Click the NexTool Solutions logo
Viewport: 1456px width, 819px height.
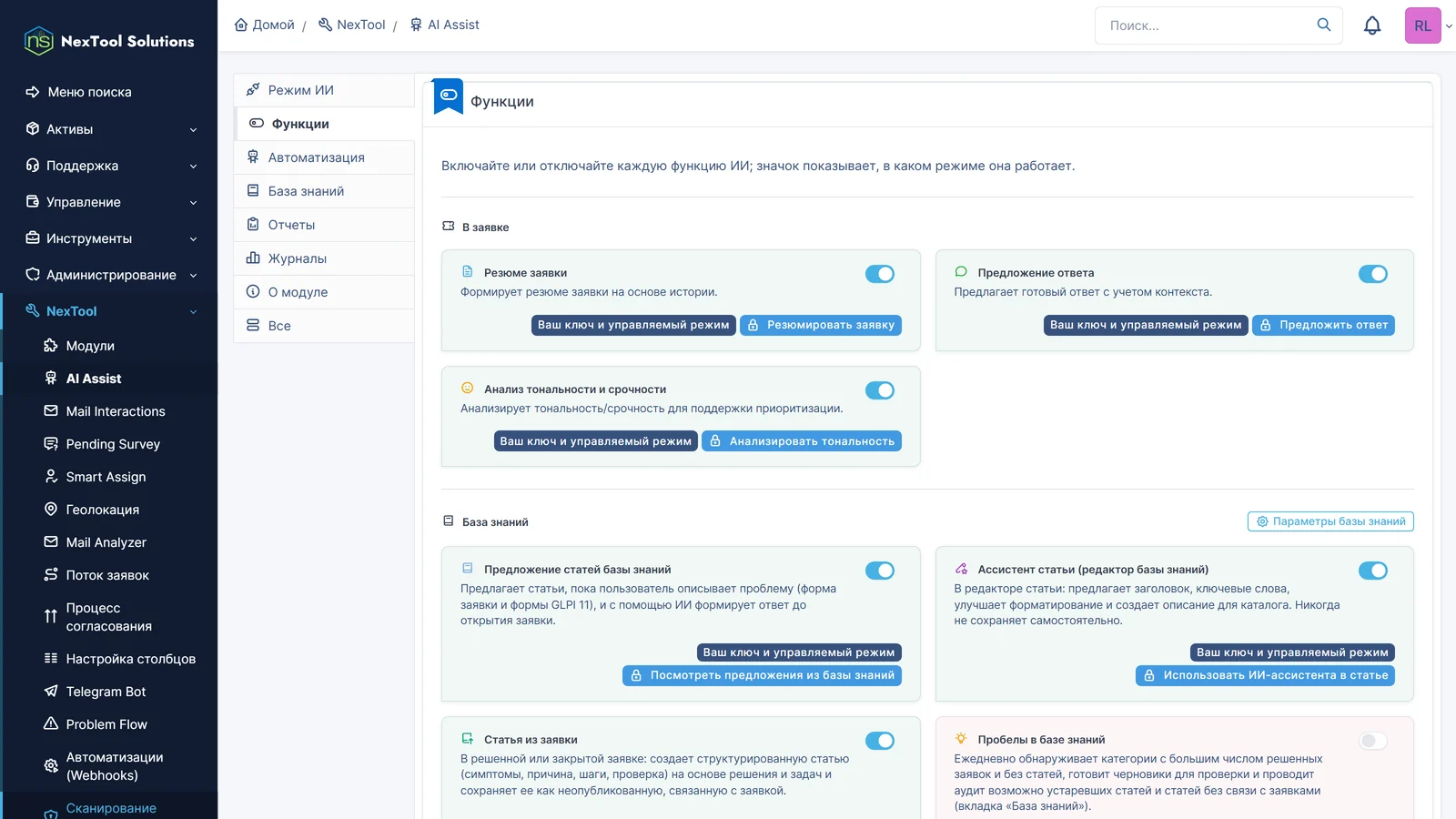pyautogui.click(x=109, y=41)
